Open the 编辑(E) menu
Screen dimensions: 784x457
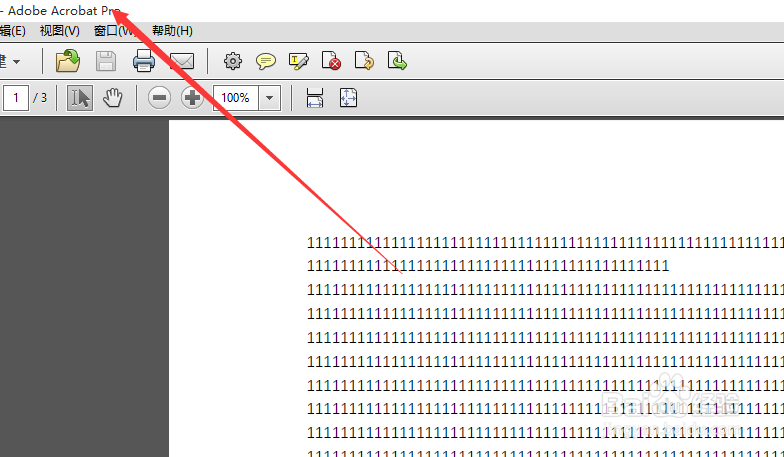point(12,31)
